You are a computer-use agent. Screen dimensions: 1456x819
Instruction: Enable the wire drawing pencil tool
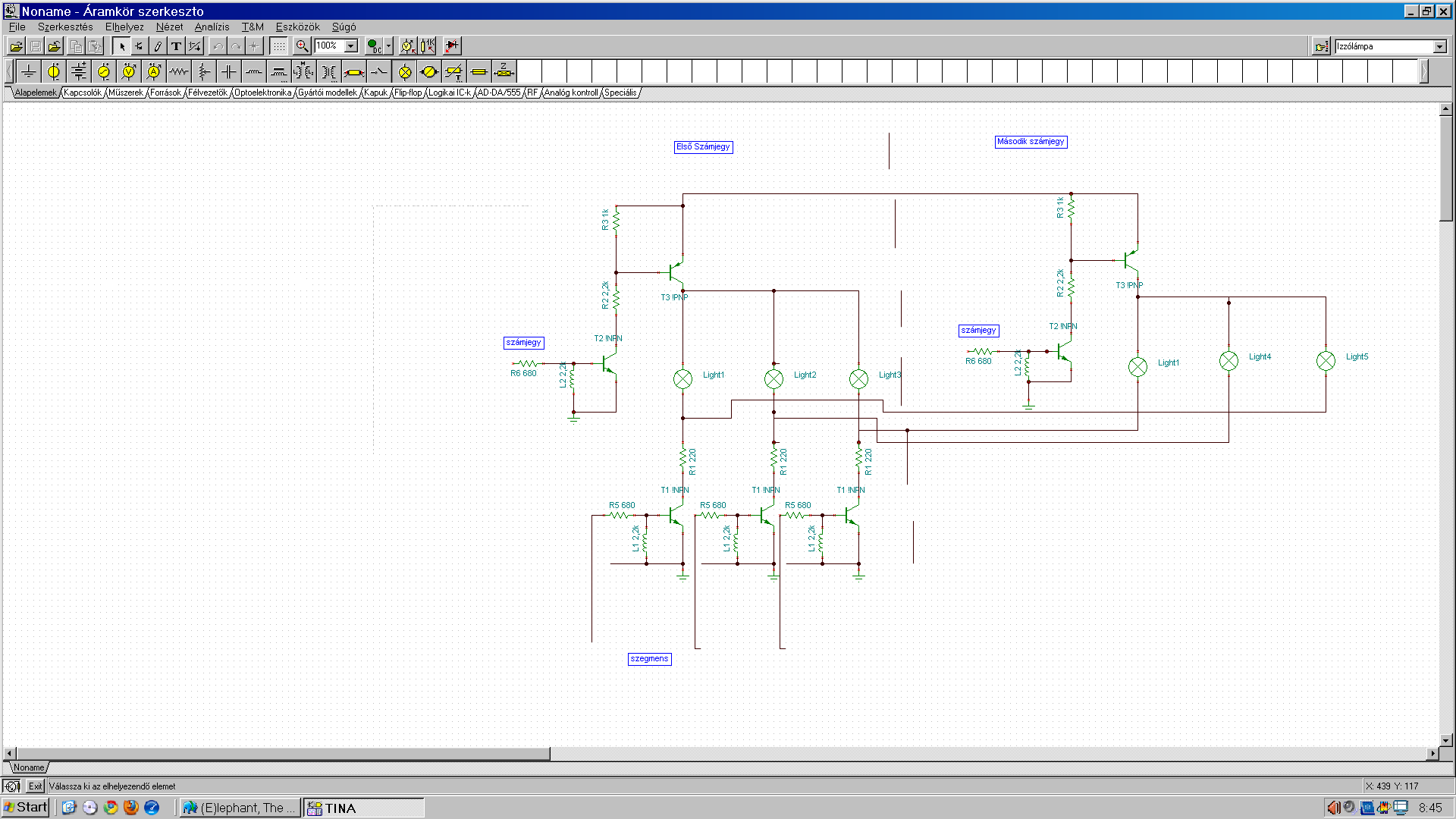pos(158,46)
